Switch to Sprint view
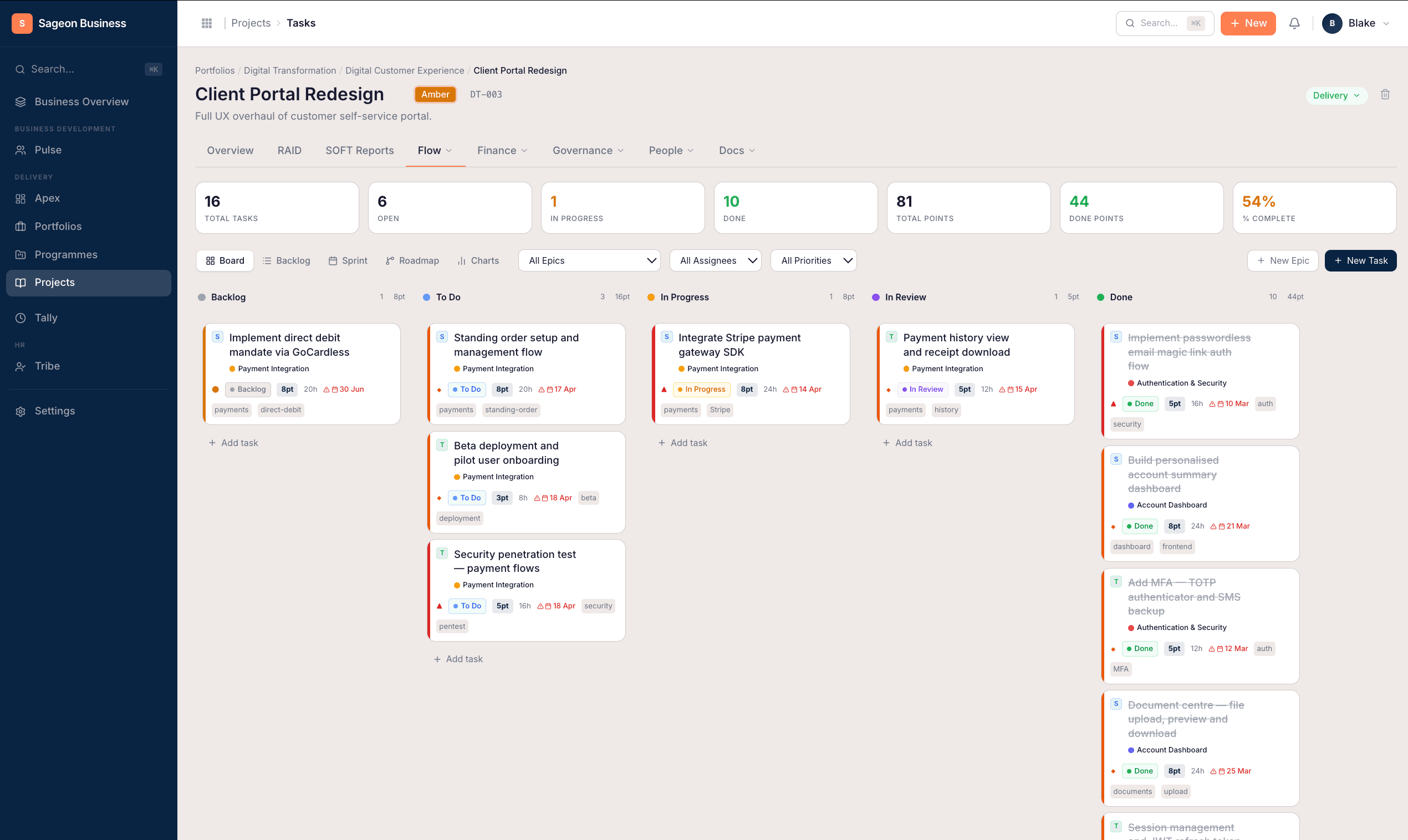 [348, 261]
